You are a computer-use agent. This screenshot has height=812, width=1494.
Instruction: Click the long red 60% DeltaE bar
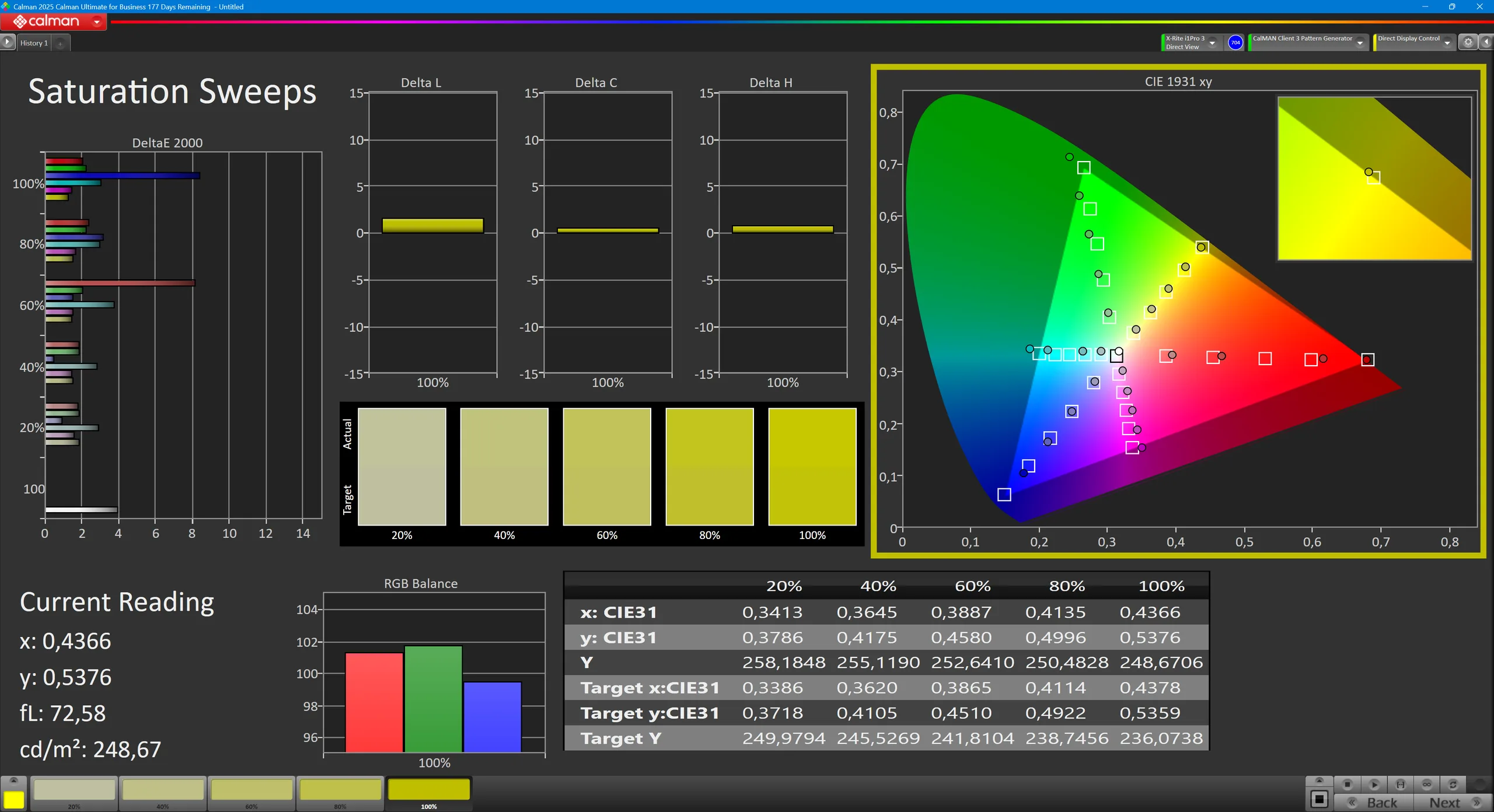120,283
